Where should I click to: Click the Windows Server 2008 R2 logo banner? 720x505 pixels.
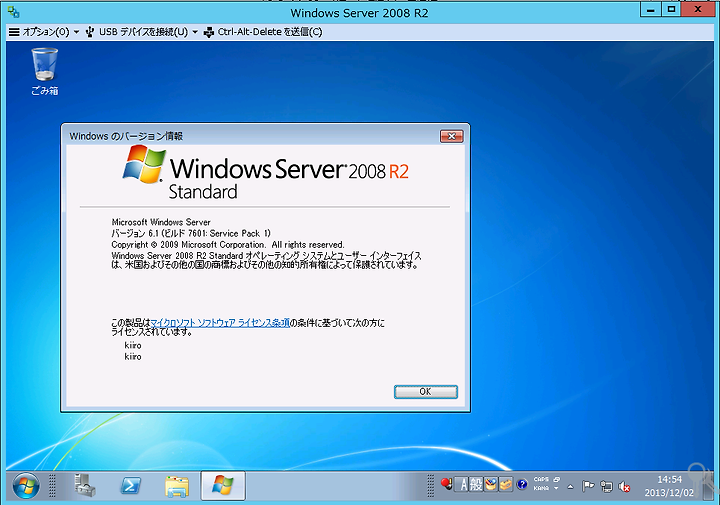pos(265,173)
